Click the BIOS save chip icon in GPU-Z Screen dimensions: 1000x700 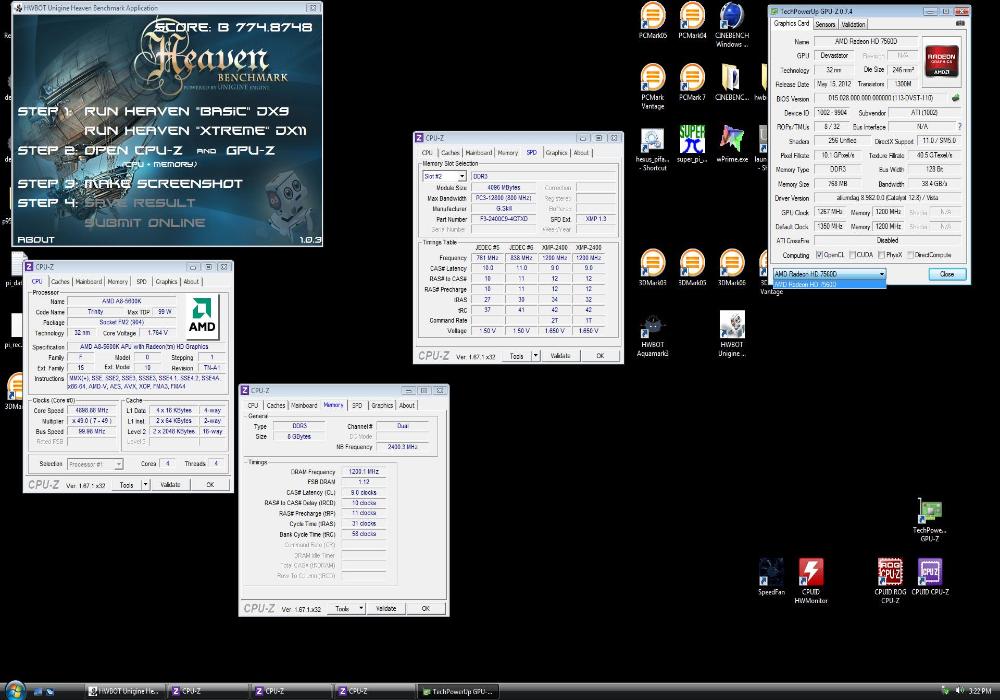click(955, 98)
